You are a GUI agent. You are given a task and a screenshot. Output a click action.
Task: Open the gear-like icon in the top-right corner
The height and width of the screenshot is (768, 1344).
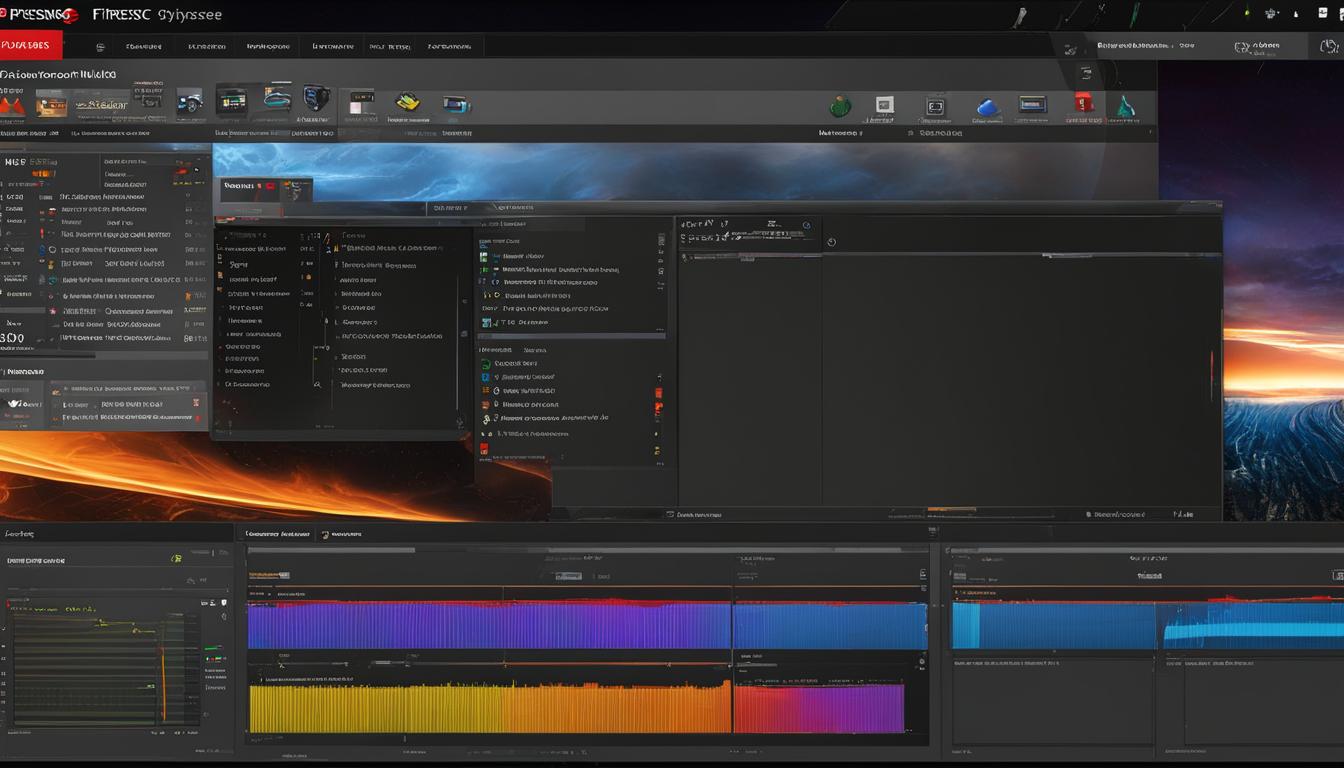pyautogui.click(x=1272, y=14)
